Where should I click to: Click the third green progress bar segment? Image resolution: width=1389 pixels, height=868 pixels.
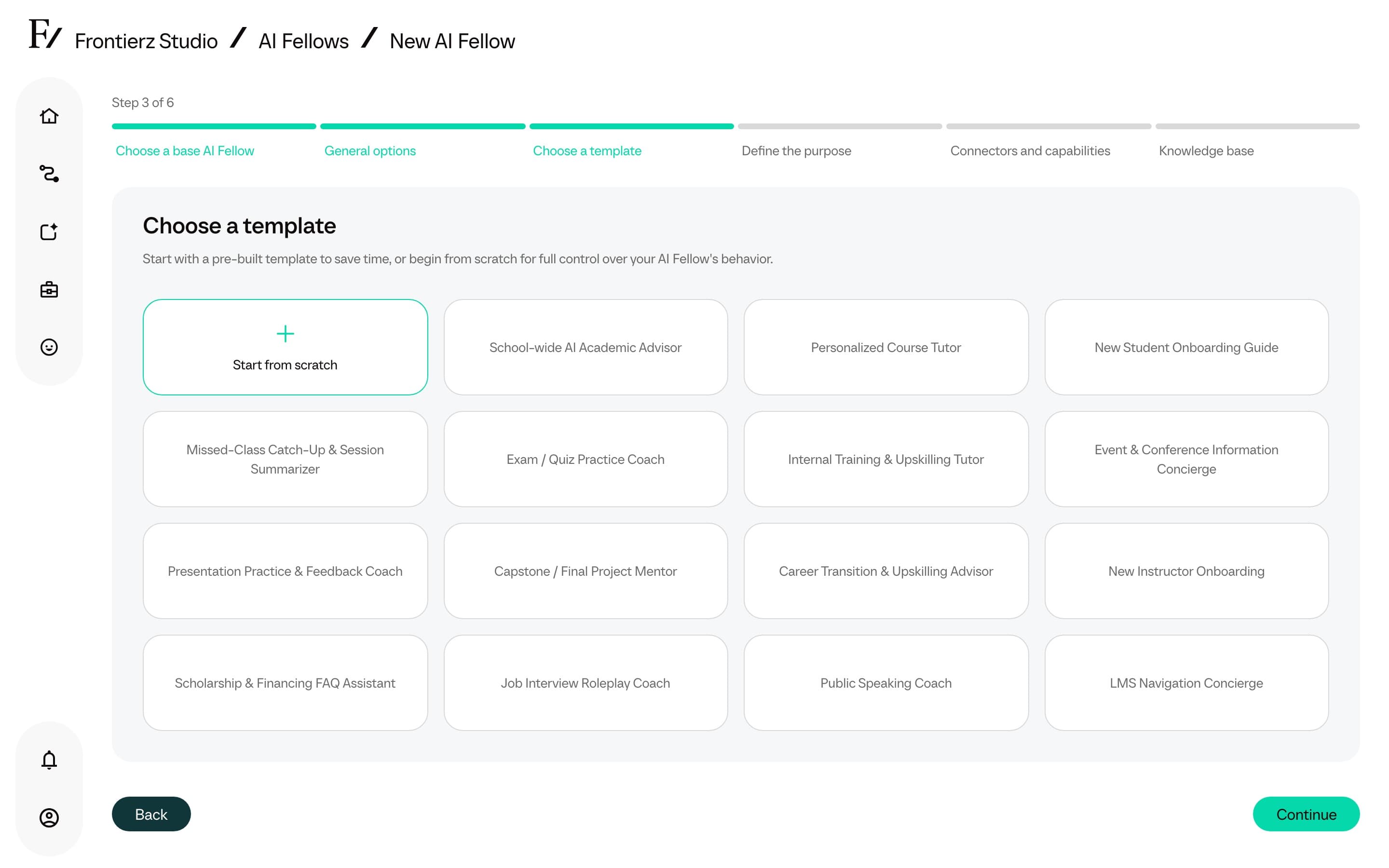(631, 126)
